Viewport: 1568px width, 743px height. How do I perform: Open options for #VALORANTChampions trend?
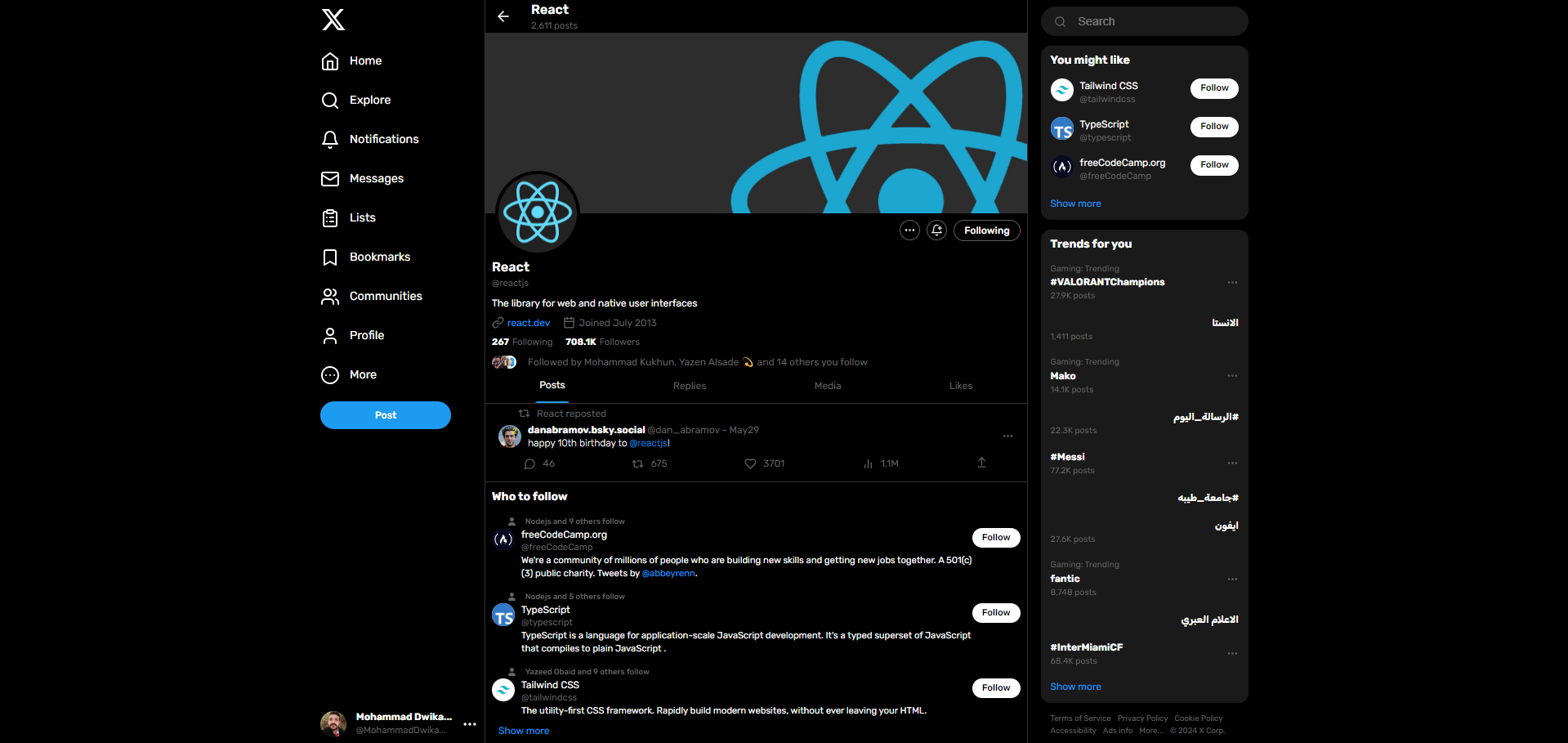tap(1232, 283)
